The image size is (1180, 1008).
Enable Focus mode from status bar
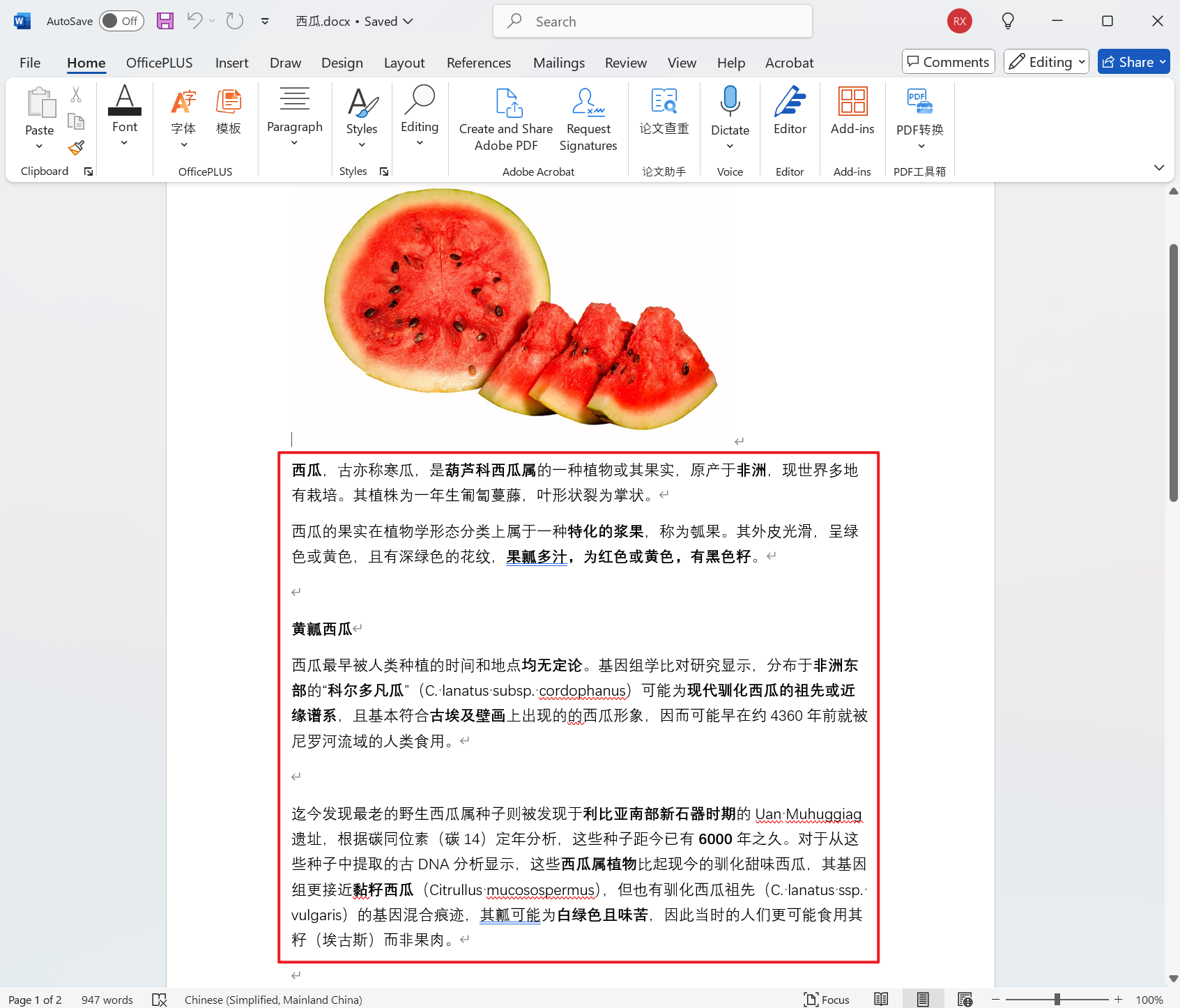pos(827,1000)
